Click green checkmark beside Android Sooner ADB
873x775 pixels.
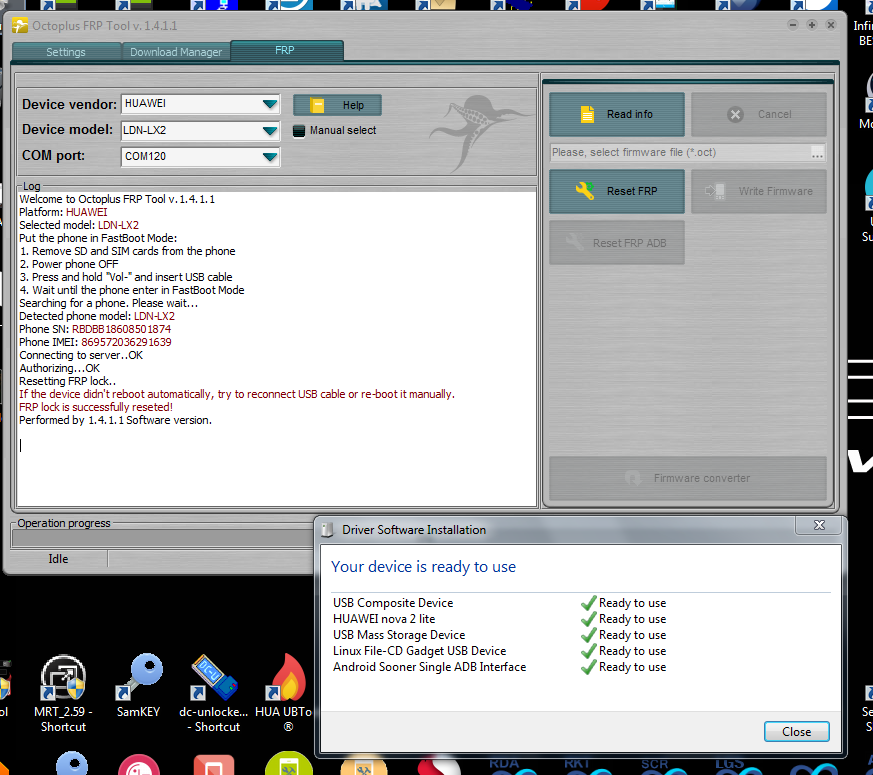click(x=588, y=666)
